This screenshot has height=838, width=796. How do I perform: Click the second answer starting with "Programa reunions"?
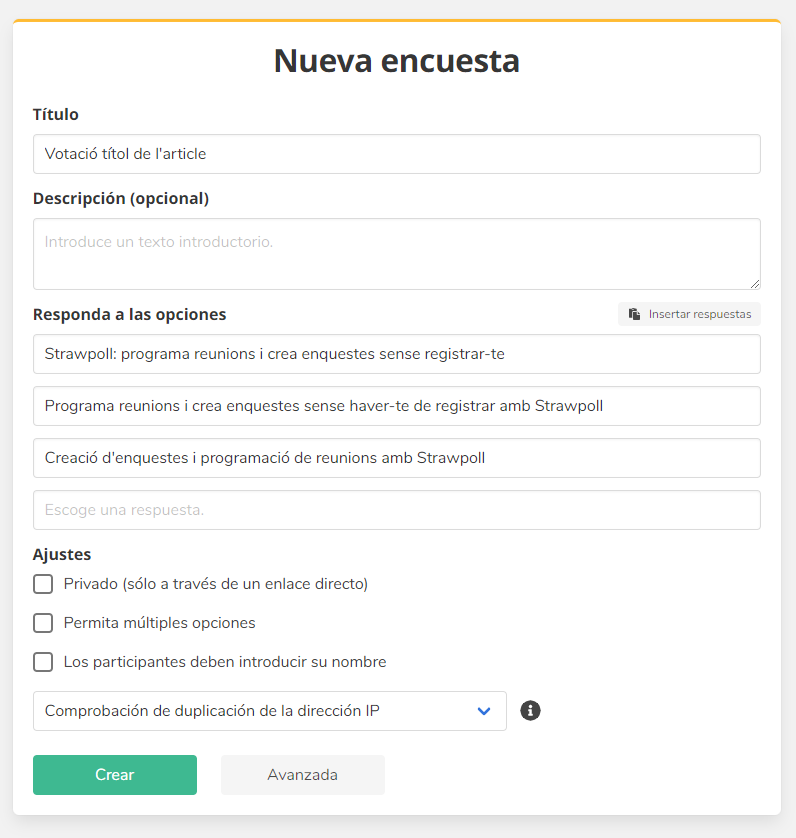coord(396,406)
